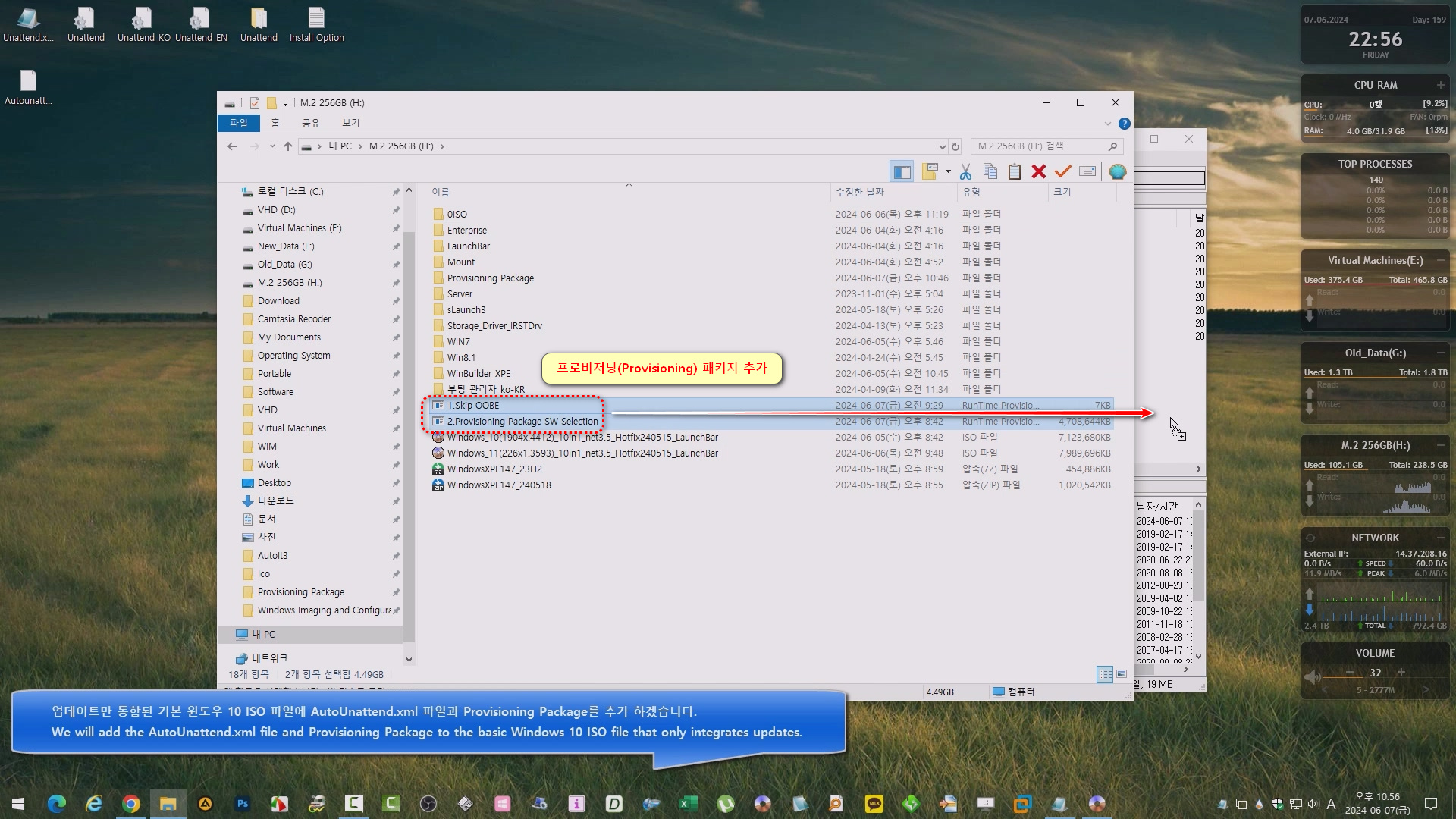This screenshot has height=819, width=1456.
Task: Toggle mute speaker in VOLUME widget
Action: (x=1313, y=676)
